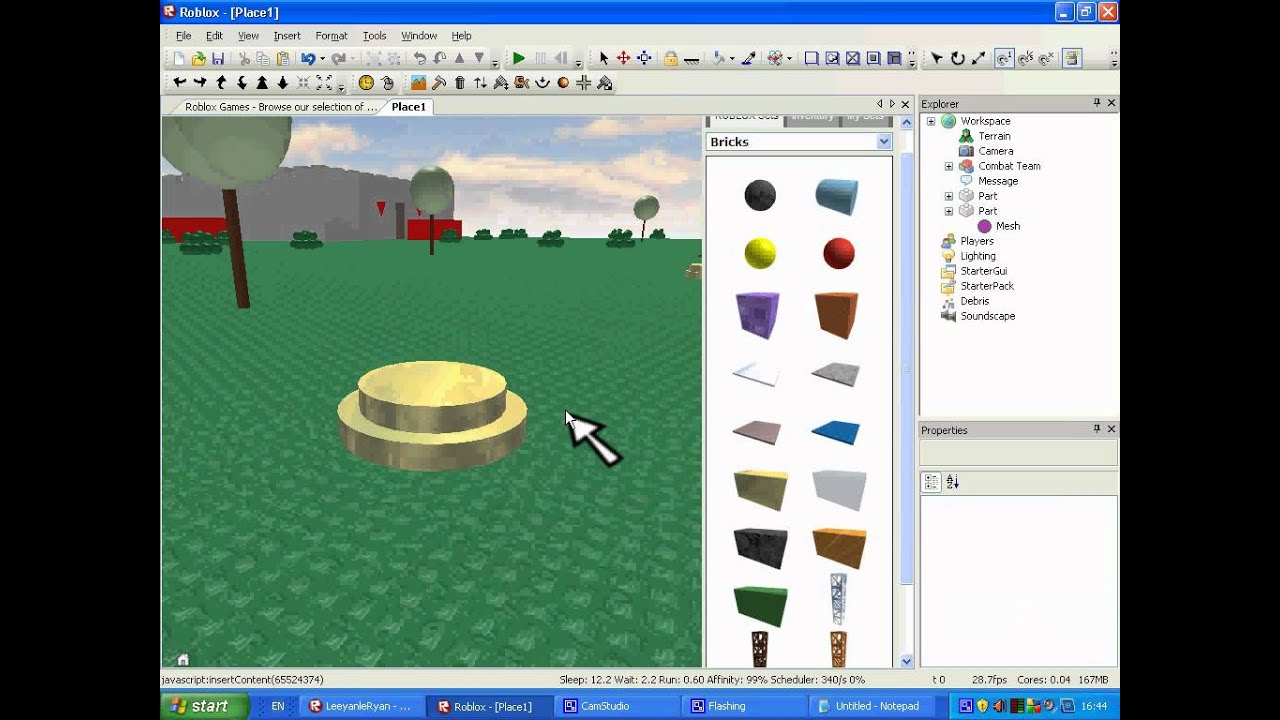1280x720 pixels.
Task: Open the Material tool dropdown arrow
Action: pos(789,59)
